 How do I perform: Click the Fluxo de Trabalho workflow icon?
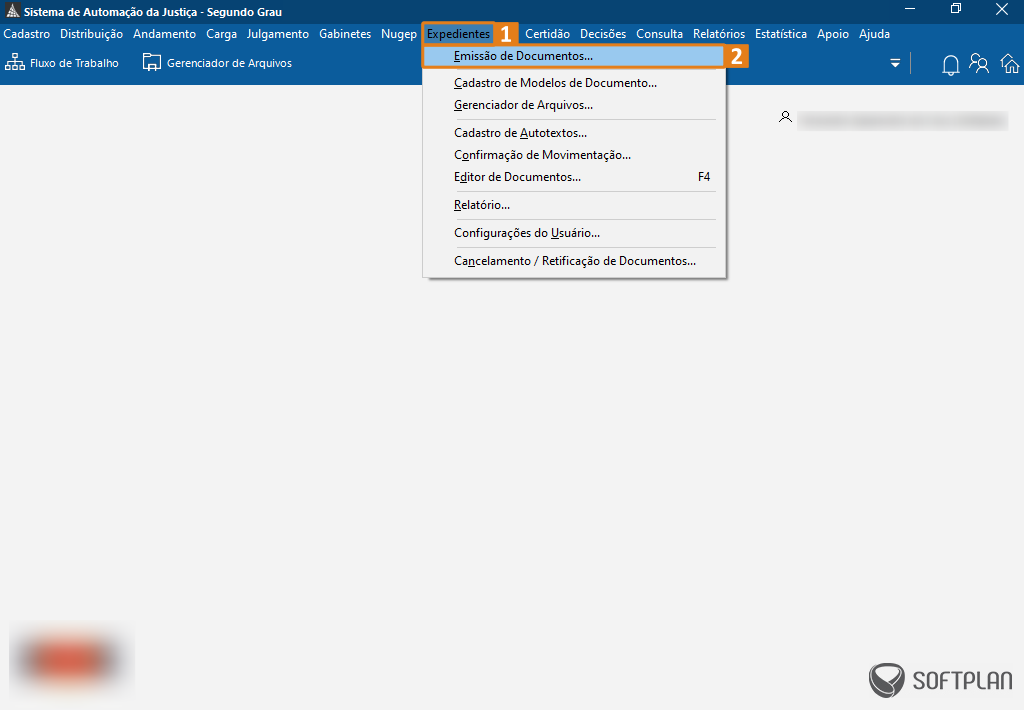click(15, 63)
